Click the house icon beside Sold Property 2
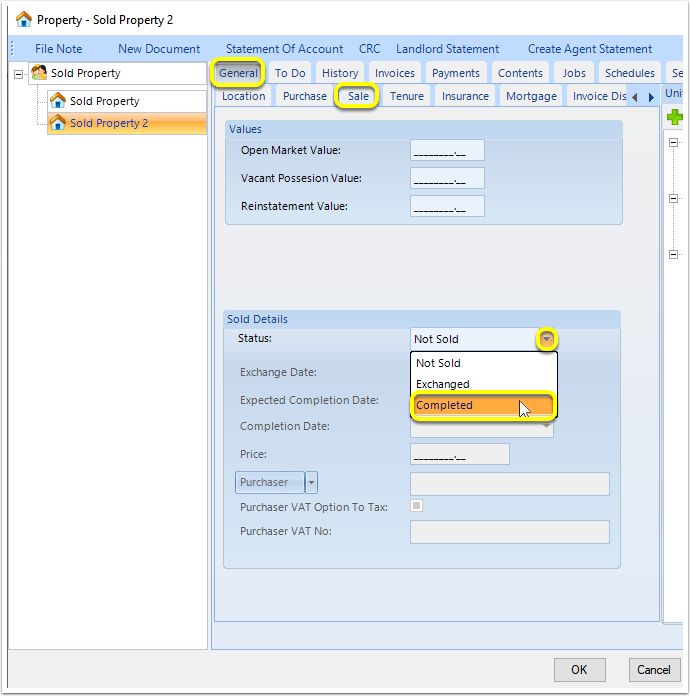Image resolution: width=690 pixels, height=696 pixels. coord(58,123)
